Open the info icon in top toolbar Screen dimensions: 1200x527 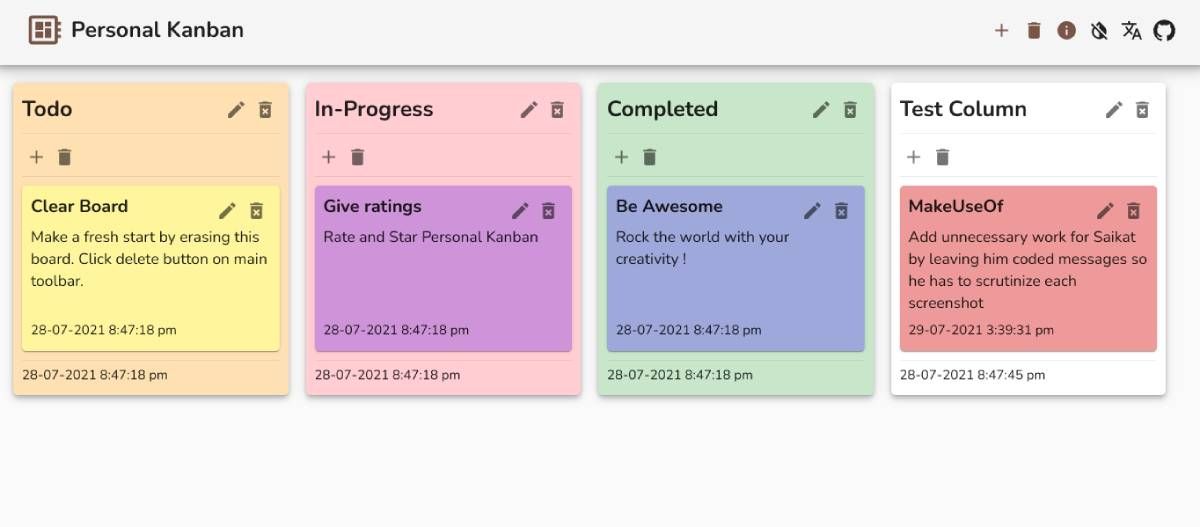(x=1067, y=30)
